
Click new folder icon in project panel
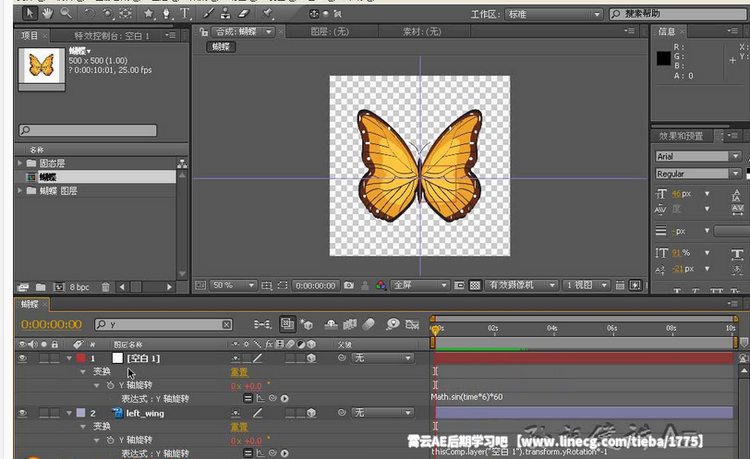point(41,287)
